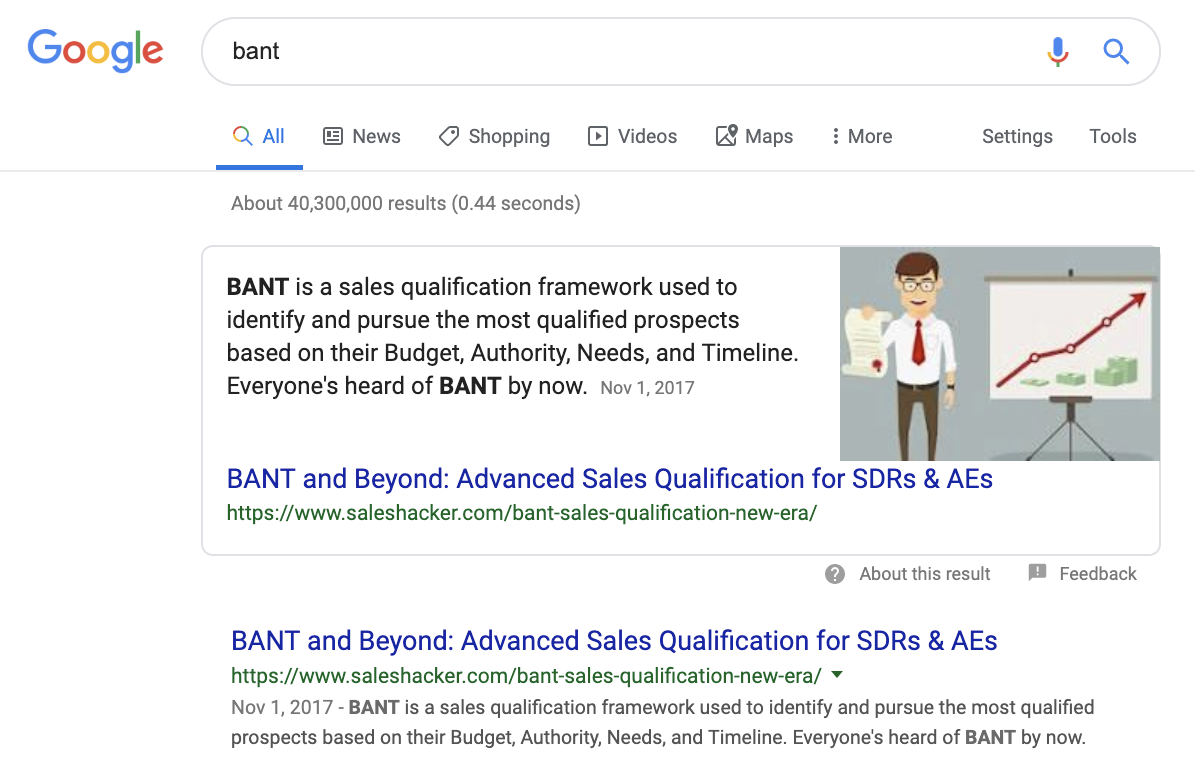The width and height of the screenshot is (1195, 768).
Task: Click the News tab newspaper icon
Action: pyautogui.click(x=333, y=137)
